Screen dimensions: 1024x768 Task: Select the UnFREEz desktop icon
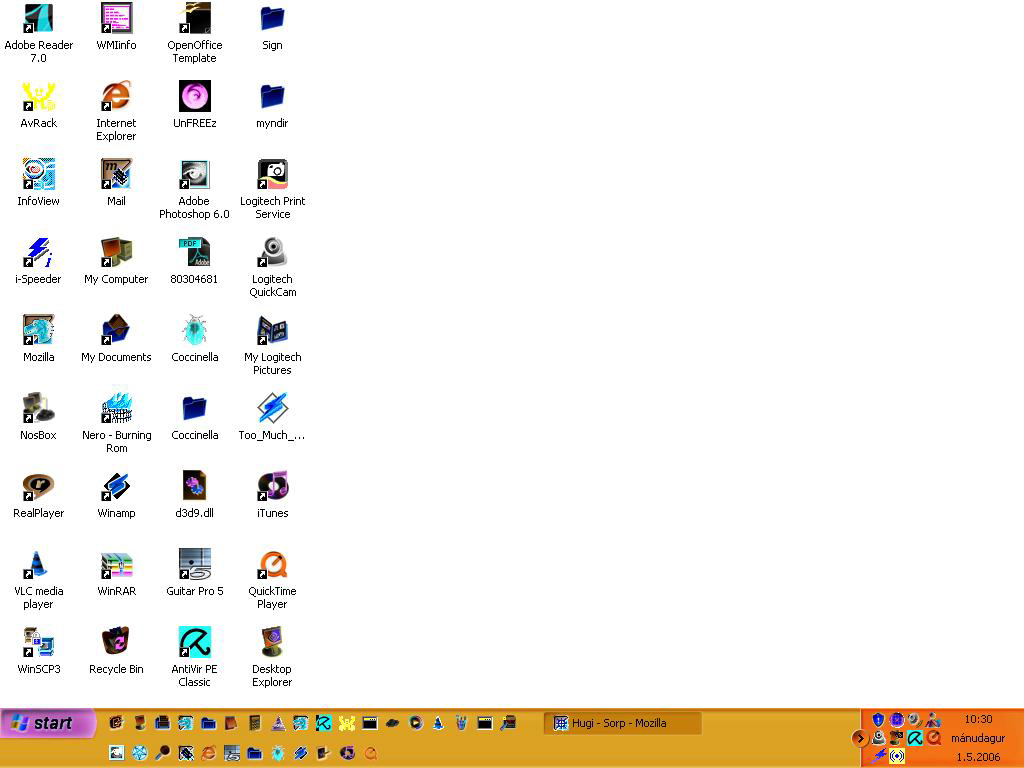(x=195, y=104)
